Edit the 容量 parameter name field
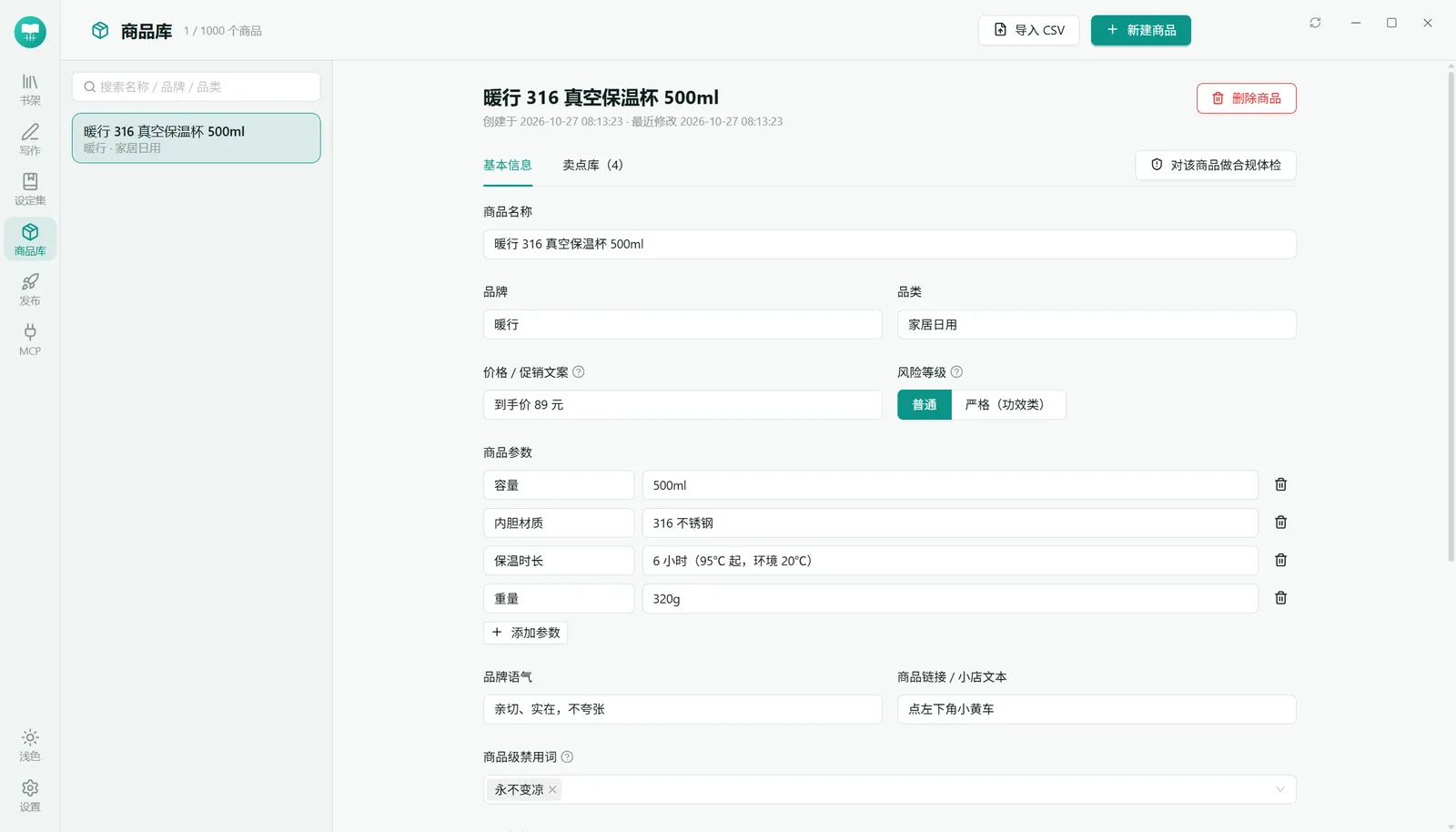Image resolution: width=1456 pixels, height=832 pixels. click(x=559, y=485)
